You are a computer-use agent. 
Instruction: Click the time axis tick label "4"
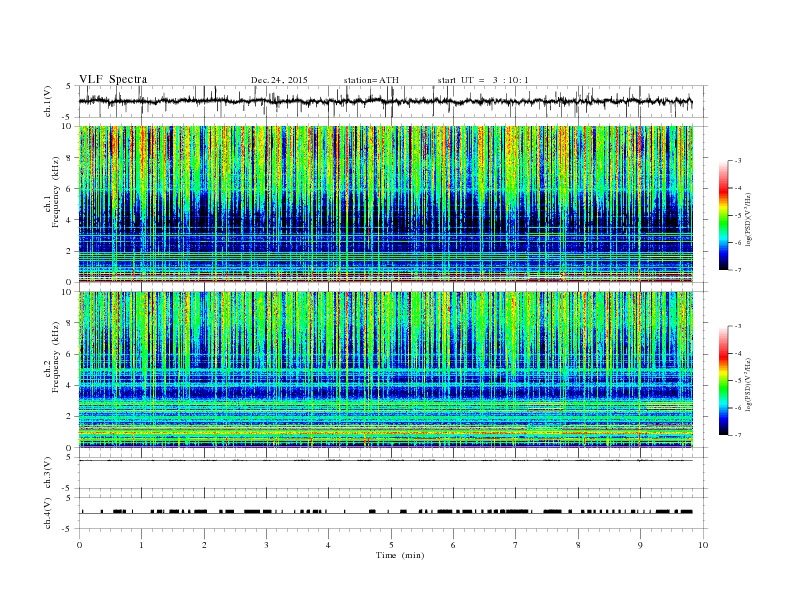point(329,545)
